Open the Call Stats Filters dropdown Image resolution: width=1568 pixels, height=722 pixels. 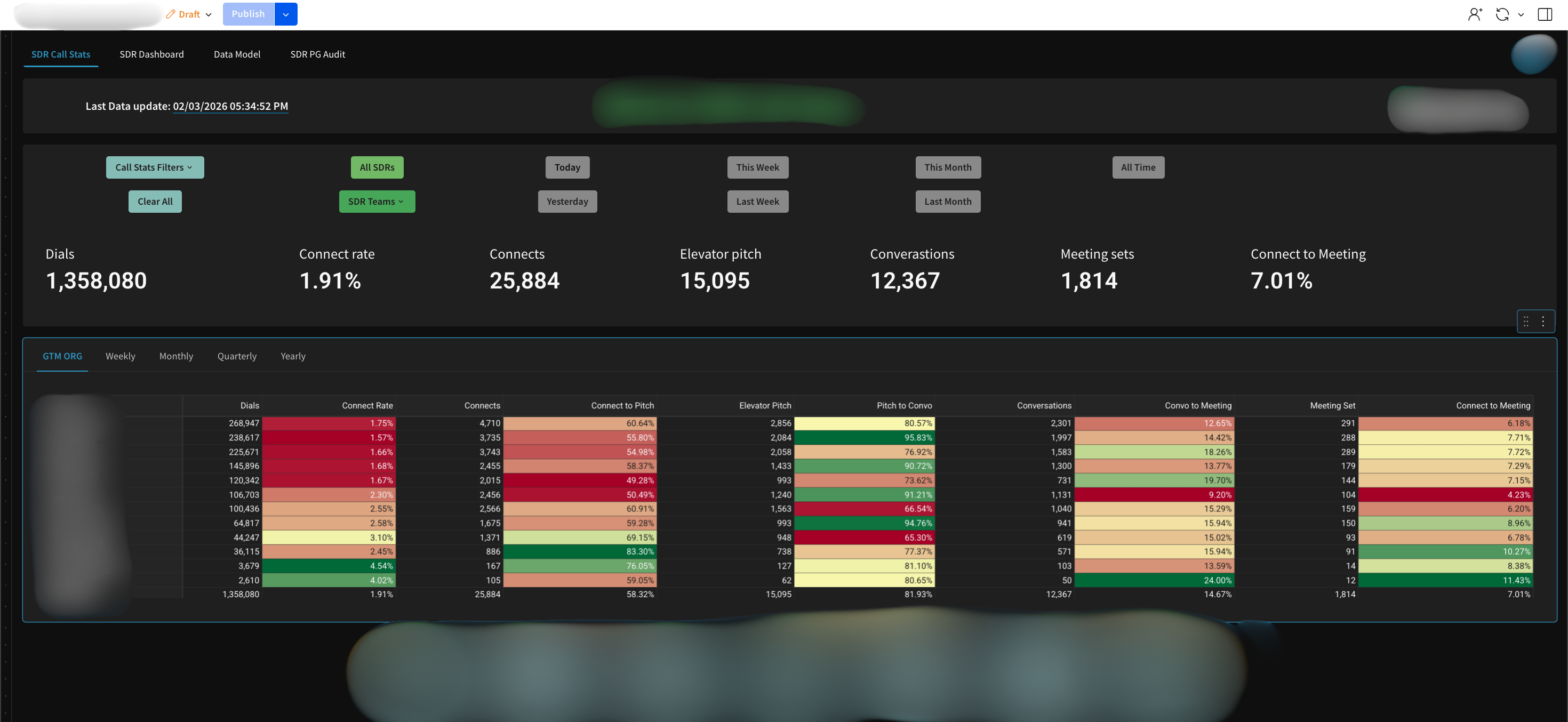coord(155,167)
